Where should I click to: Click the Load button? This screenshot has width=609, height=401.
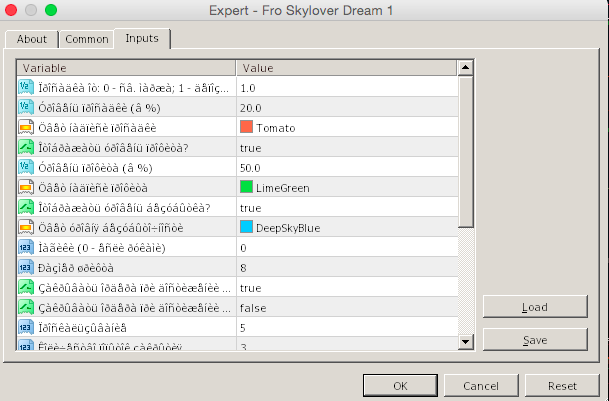click(x=535, y=307)
